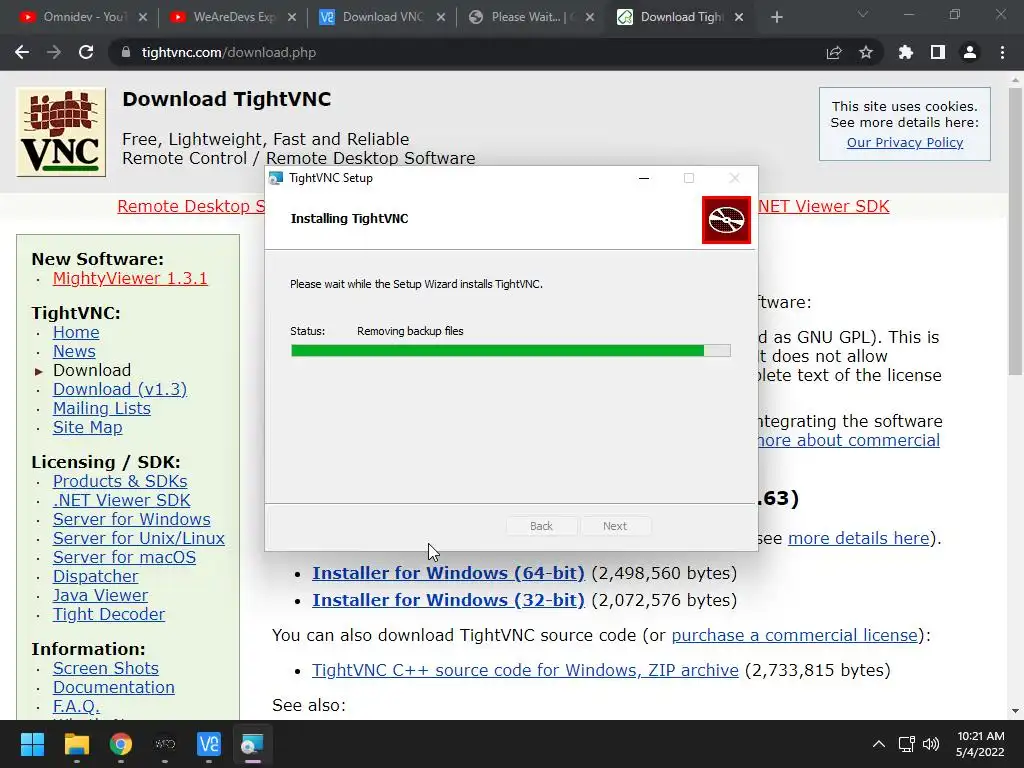Open the F.A.Q. link
Screen dimensions: 1024x768
[76, 706]
